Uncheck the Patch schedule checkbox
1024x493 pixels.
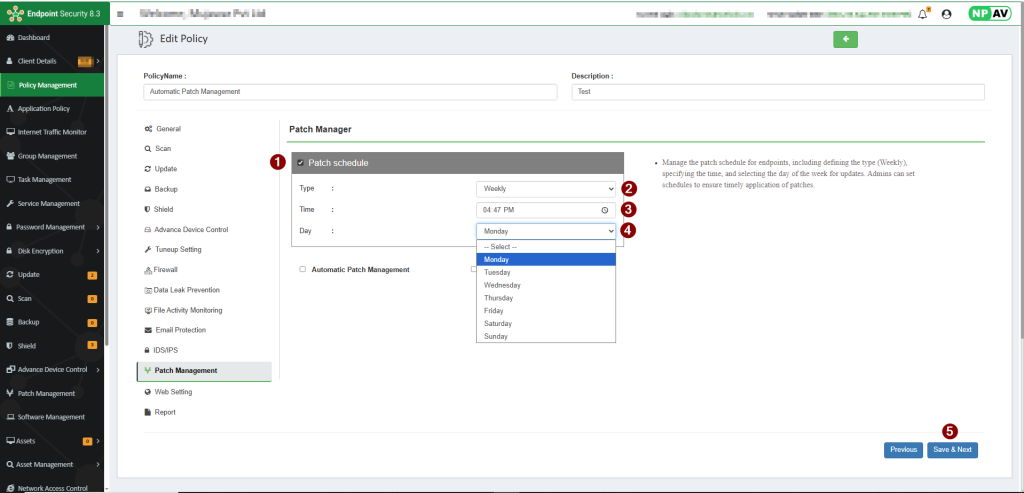point(301,163)
